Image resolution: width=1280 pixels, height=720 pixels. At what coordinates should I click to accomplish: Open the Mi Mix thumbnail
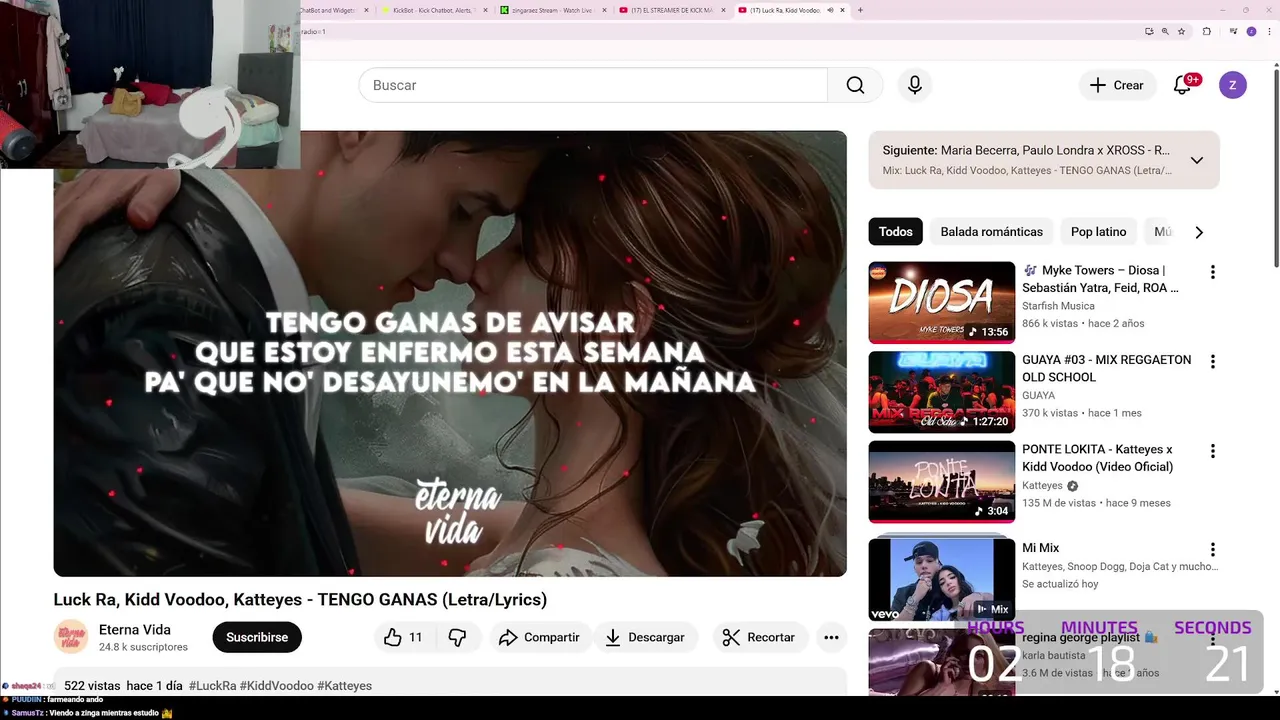click(941, 579)
